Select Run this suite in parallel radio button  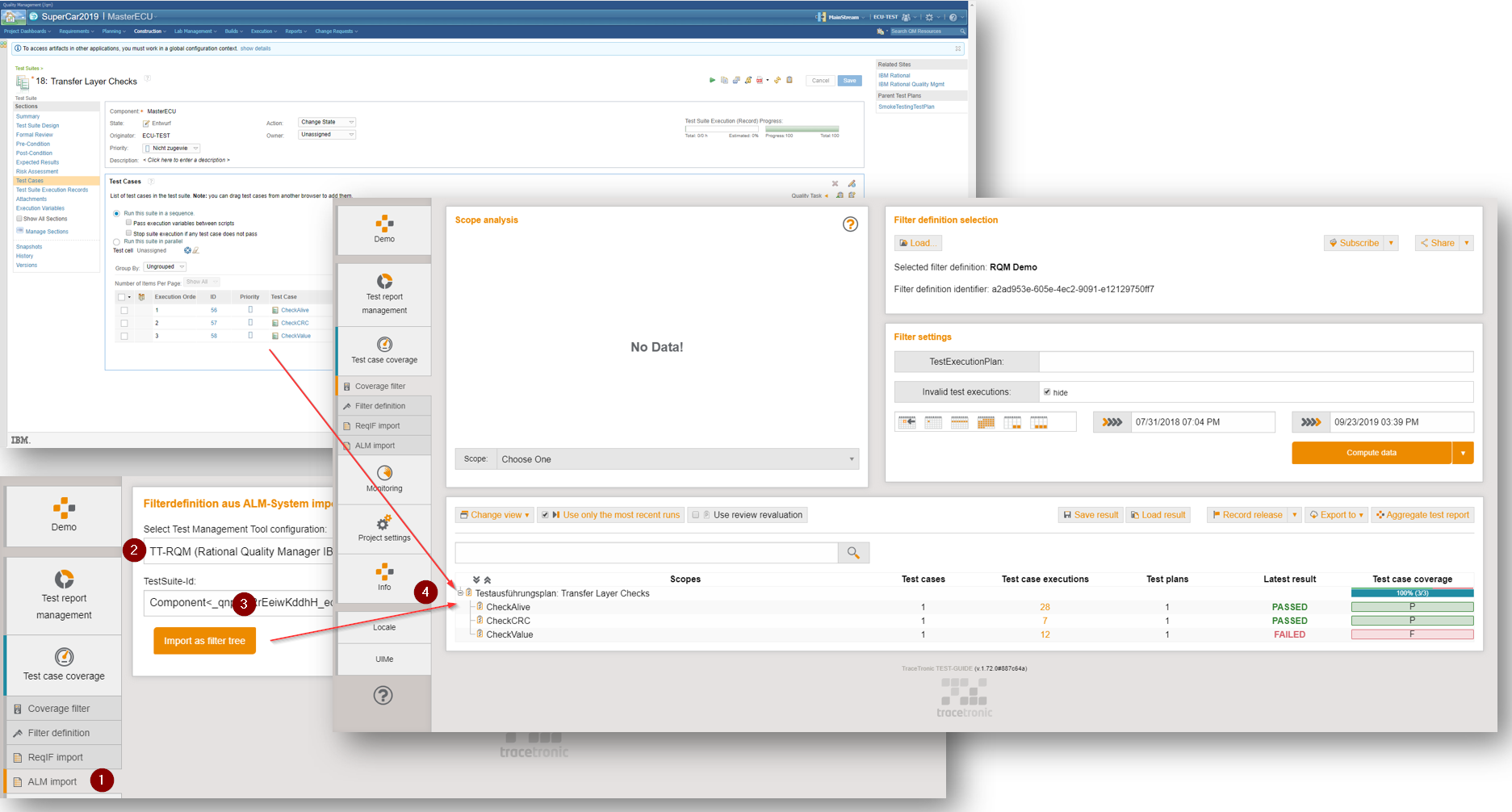(116, 241)
